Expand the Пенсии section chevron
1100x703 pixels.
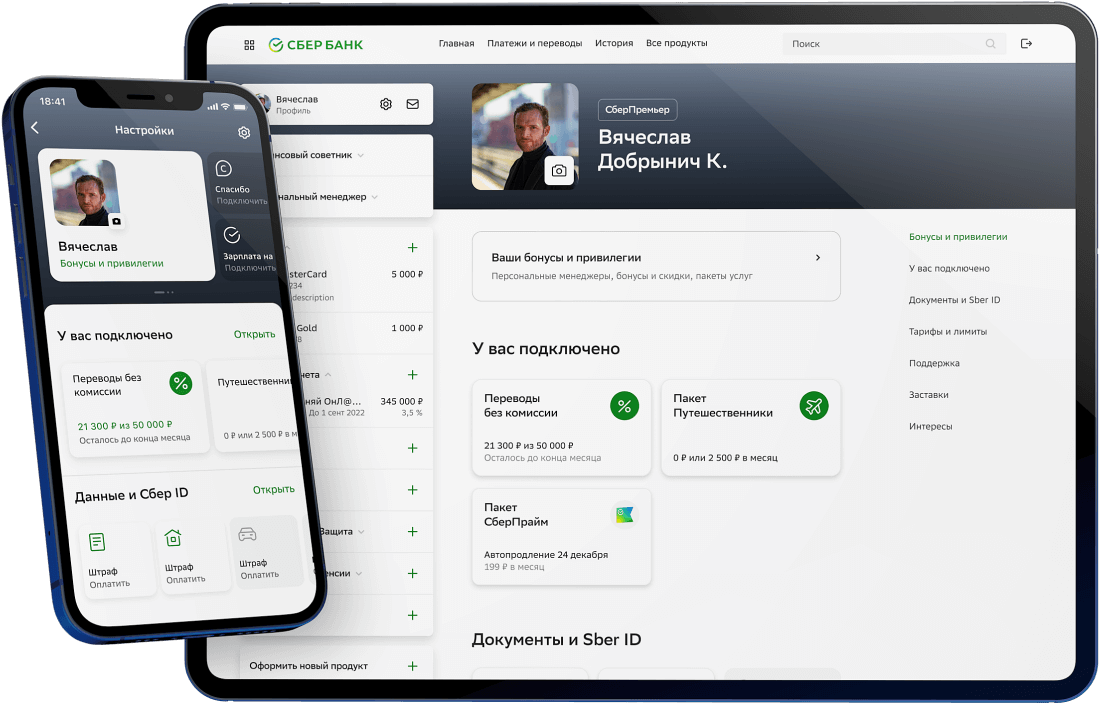pyautogui.click(x=358, y=573)
